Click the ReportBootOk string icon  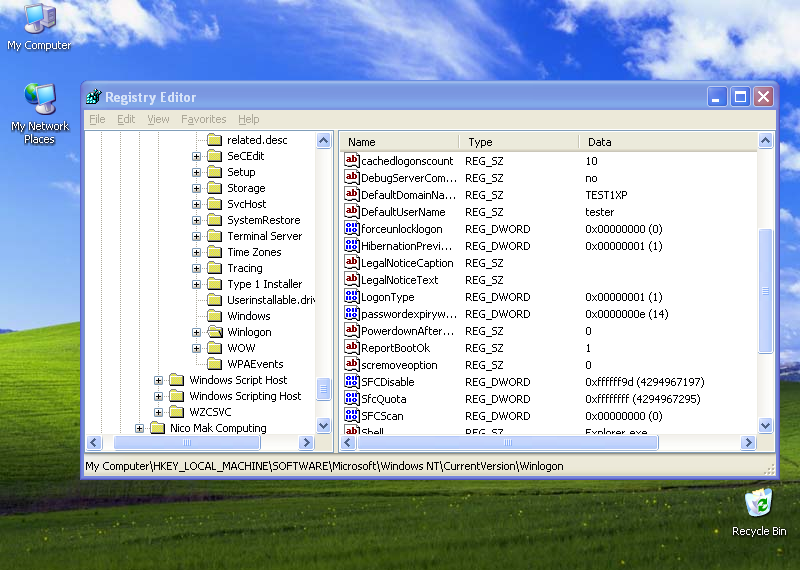352,348
